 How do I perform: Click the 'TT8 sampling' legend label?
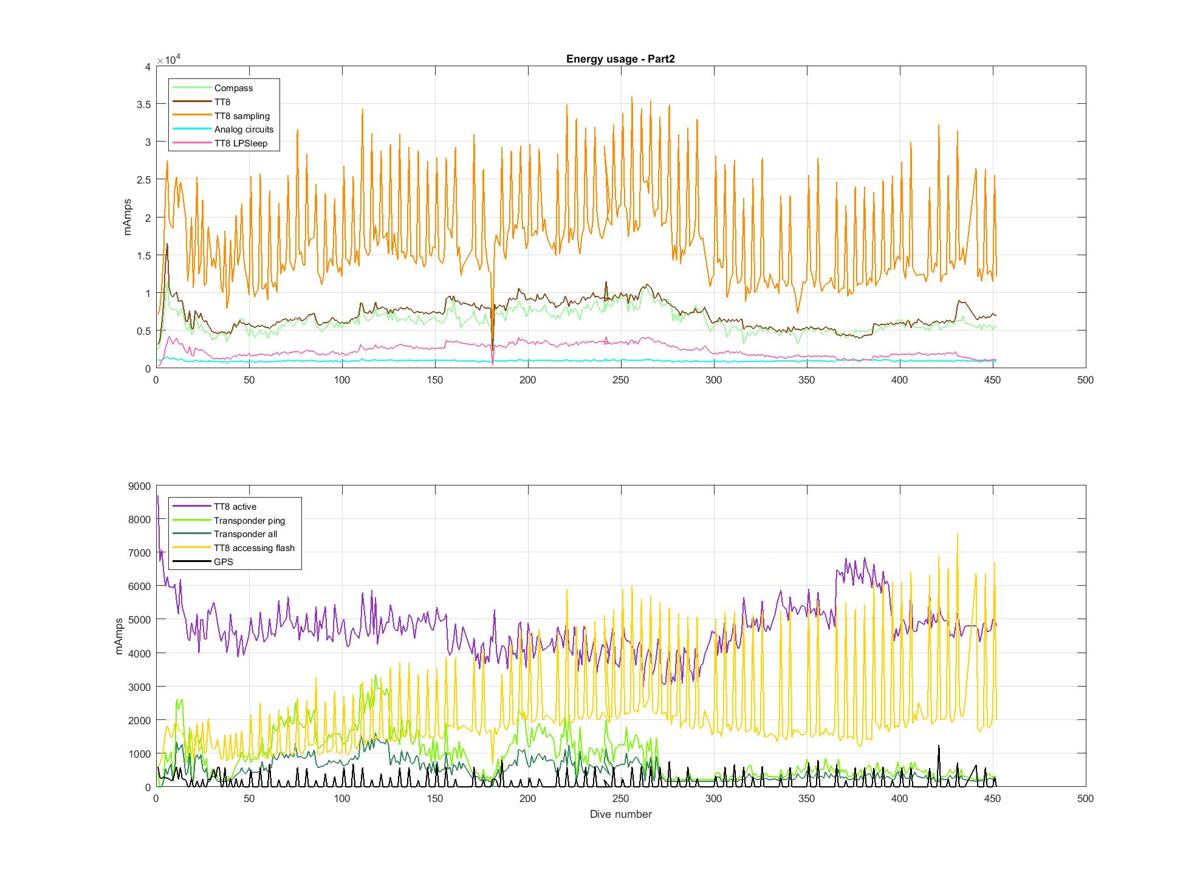pos(241,116)
